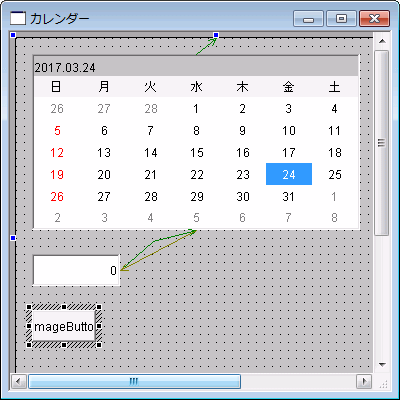The height and width of the screenshot is (400, 400).
Task: Click grayed-out 27 of previous month
Action: pos(104,109)
